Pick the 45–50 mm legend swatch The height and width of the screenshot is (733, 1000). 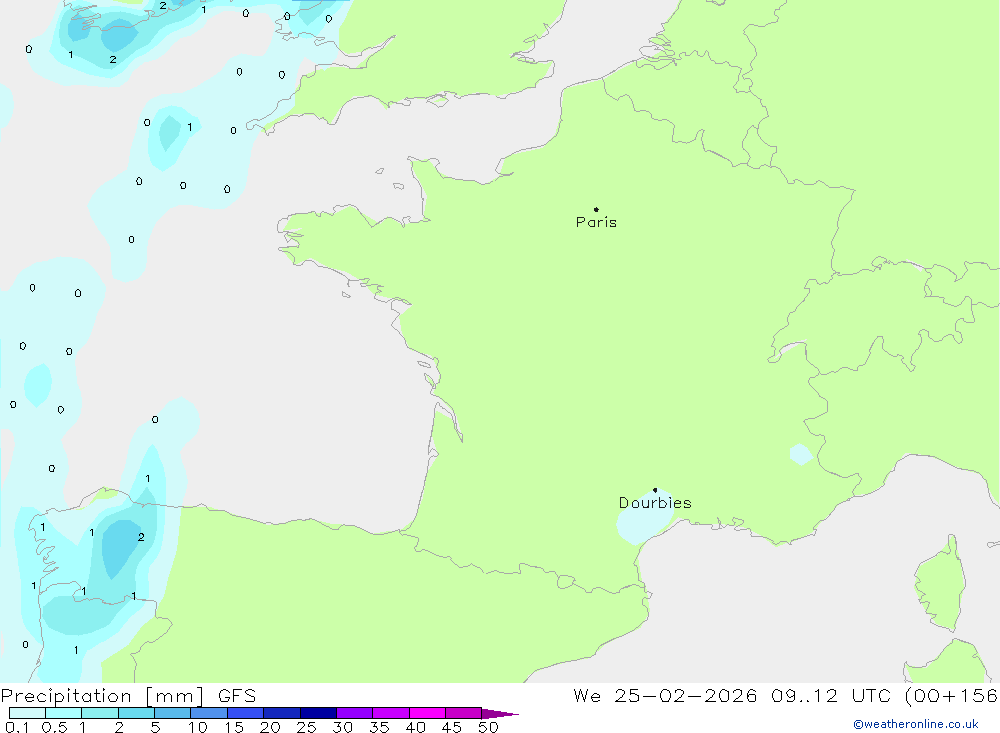464,713
